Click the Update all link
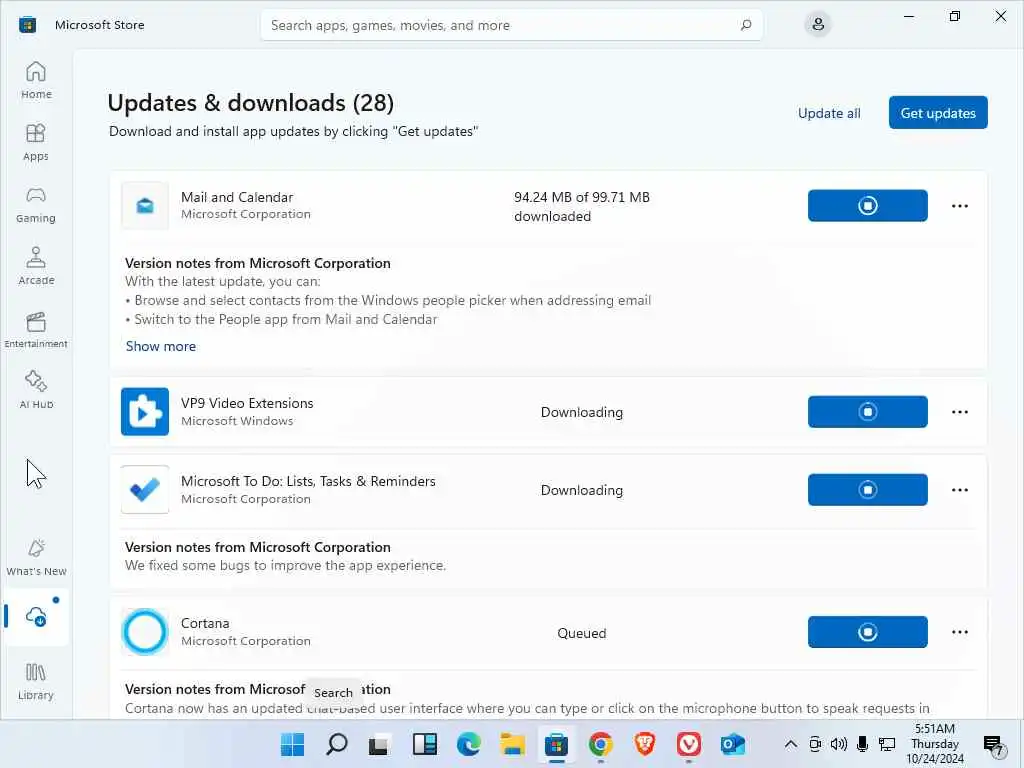 pos(829,113)
